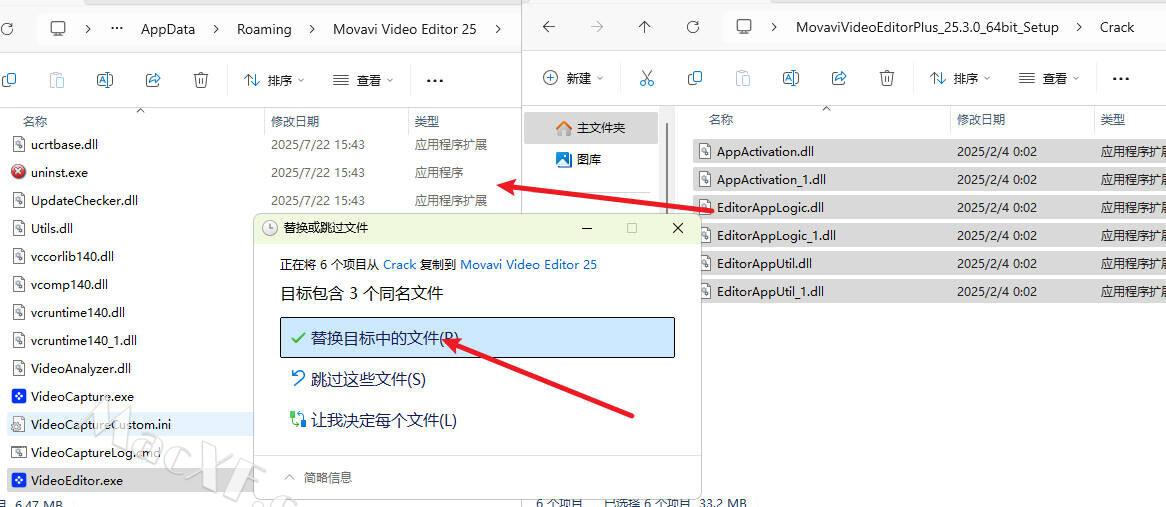The width and height of the screenshot is (1166, 507).
Task: Expand the hidden path ellipsis in left address bar
Action: [117, 29]
